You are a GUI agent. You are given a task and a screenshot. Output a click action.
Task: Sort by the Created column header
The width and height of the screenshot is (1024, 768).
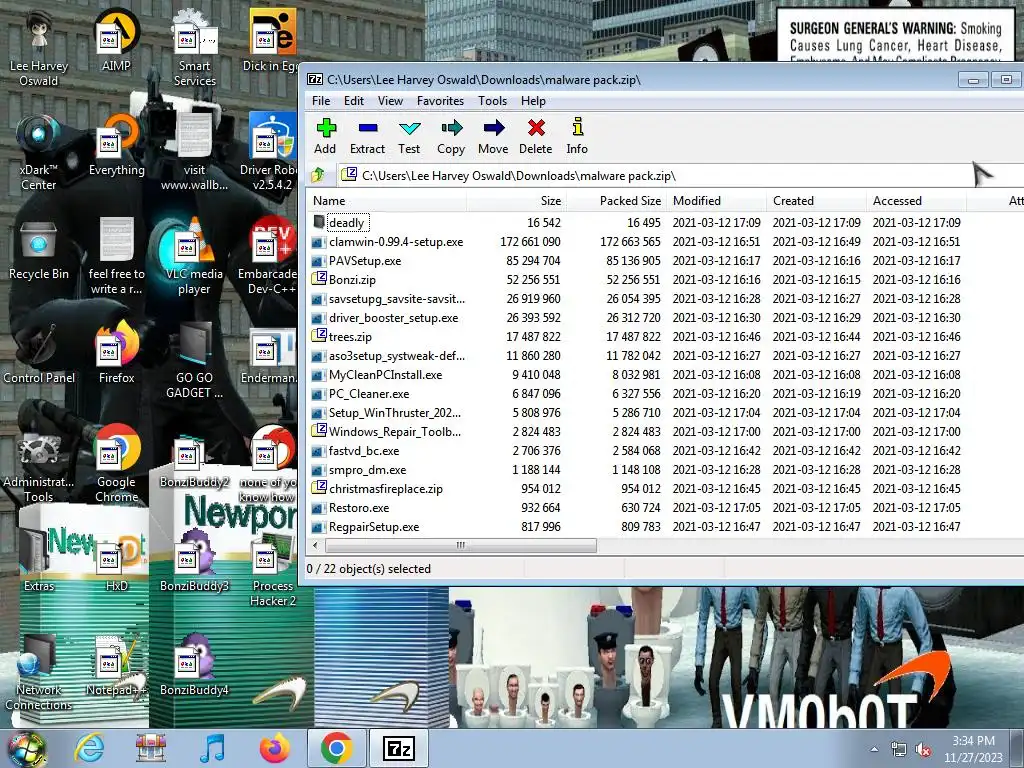(x=816, y=200)
